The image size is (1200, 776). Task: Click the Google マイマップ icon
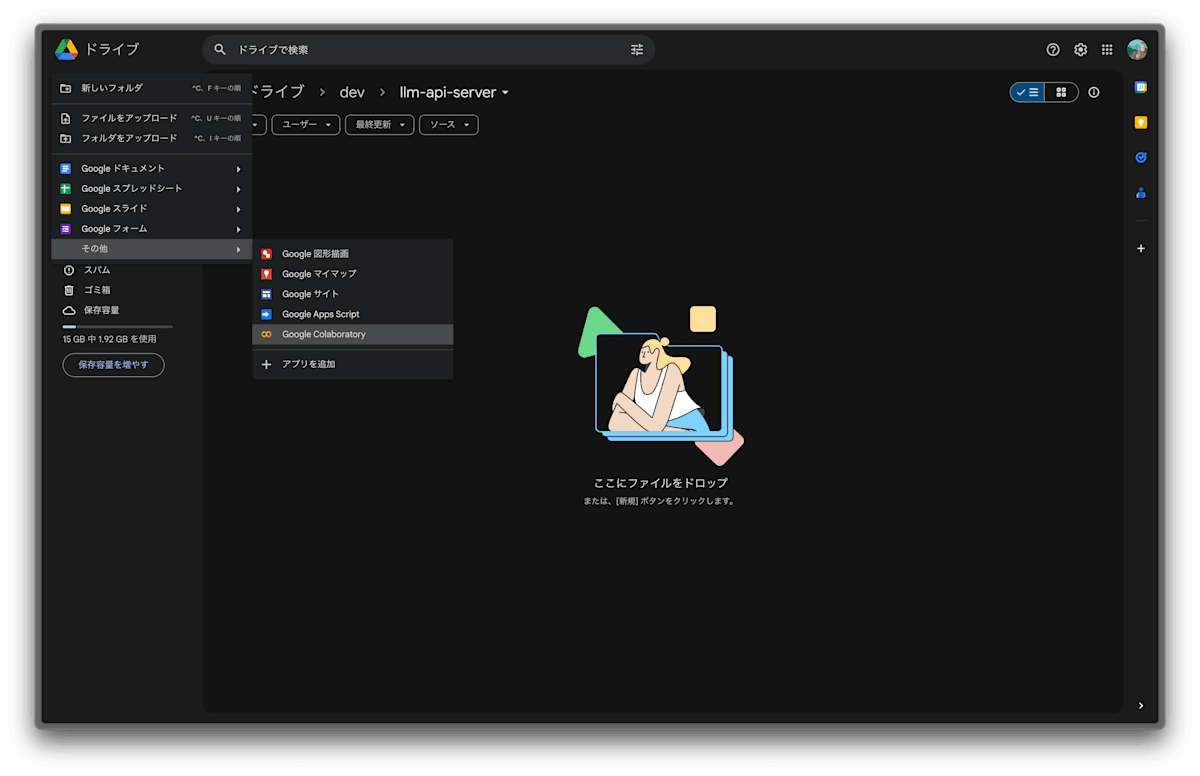[266, 274]
